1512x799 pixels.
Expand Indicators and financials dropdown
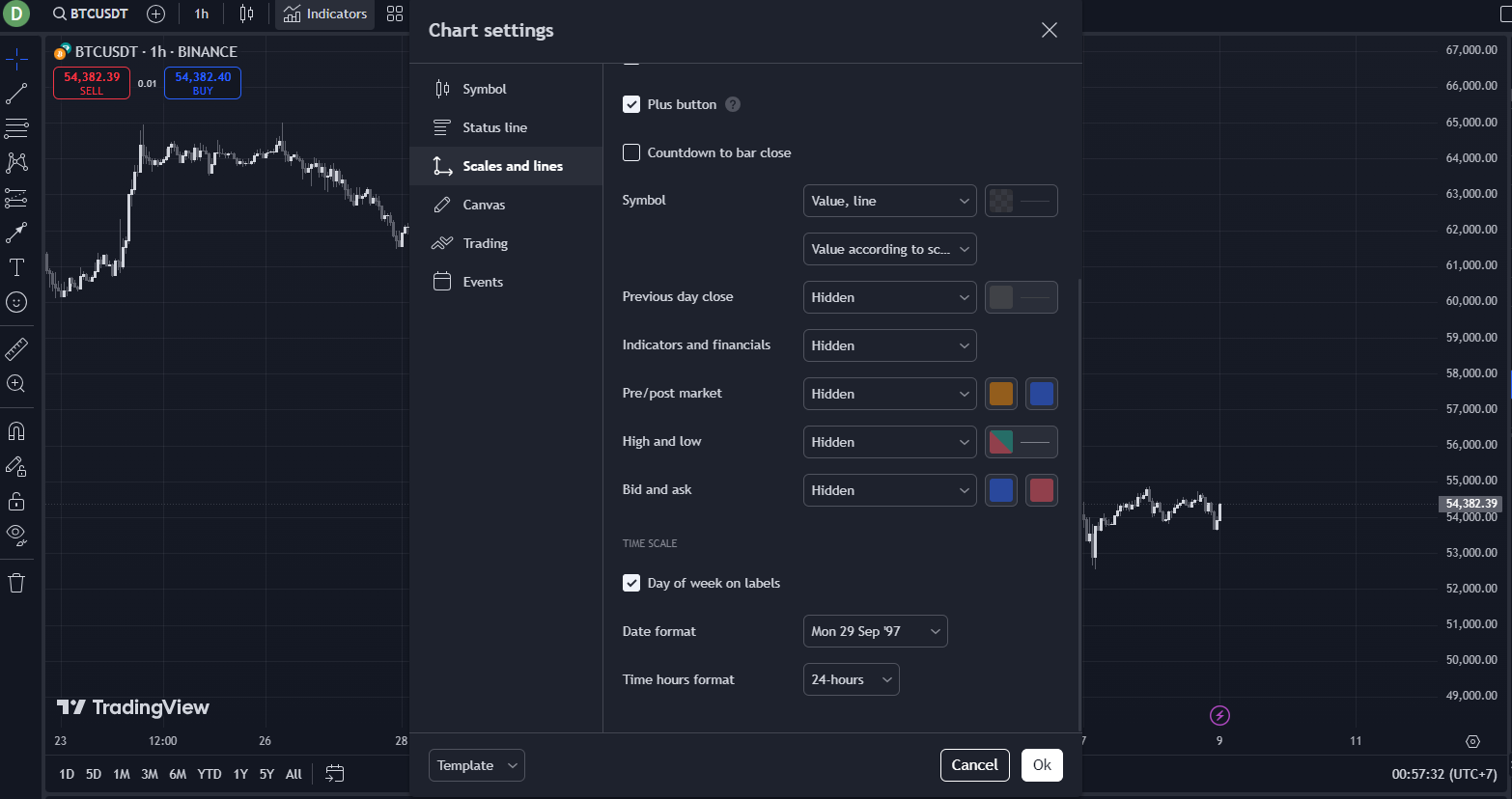point(889,345)
